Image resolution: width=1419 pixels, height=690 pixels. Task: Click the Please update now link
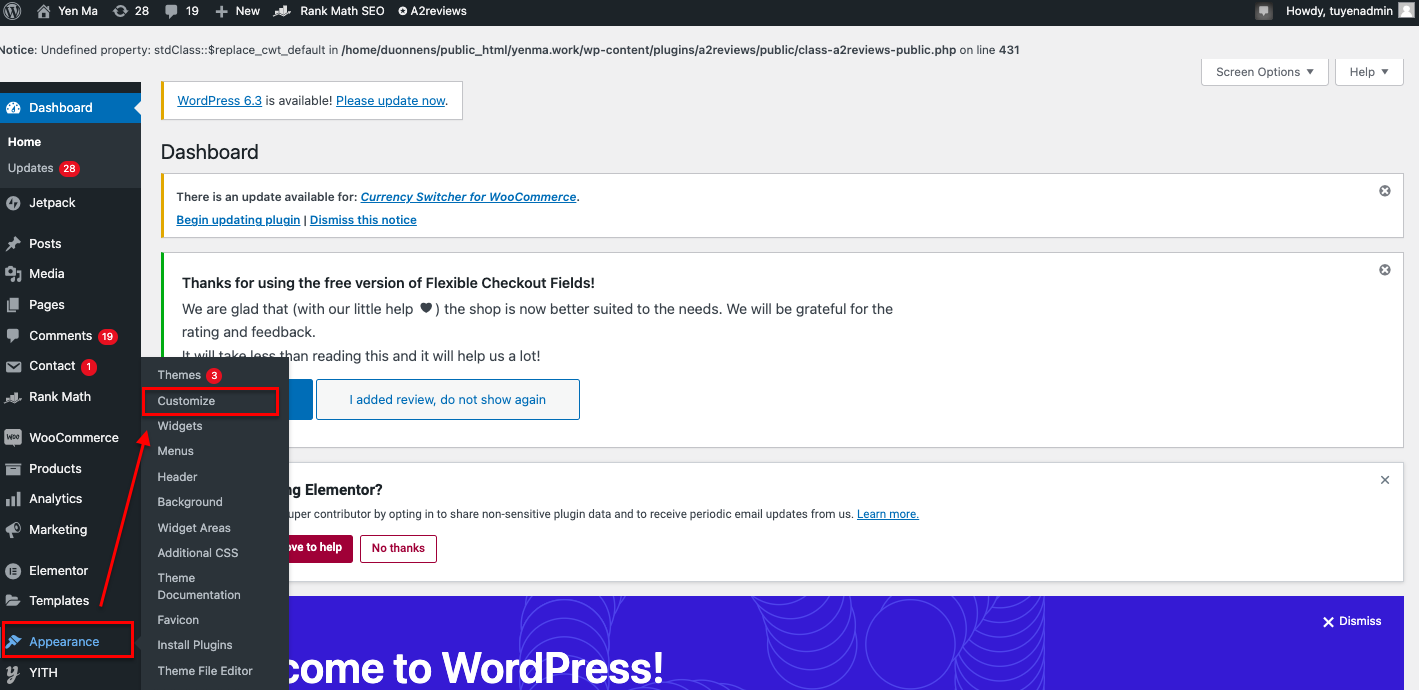click(x=392, y=100)
